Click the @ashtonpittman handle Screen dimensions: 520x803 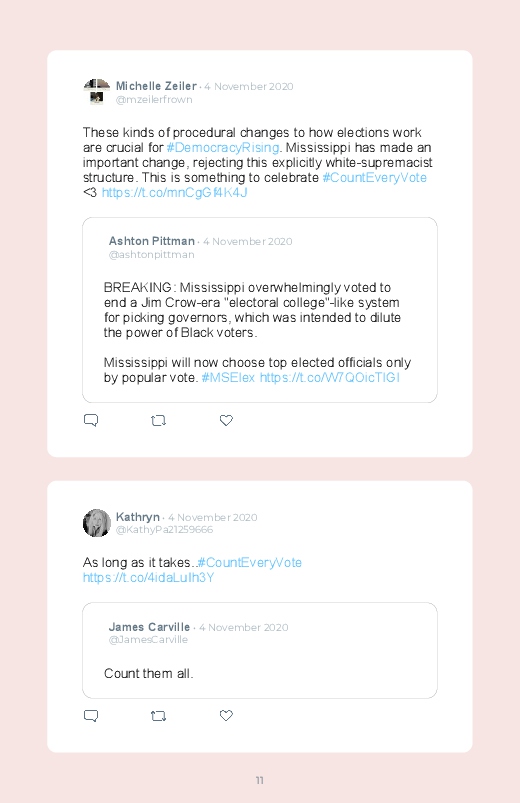tap(152, 255)
